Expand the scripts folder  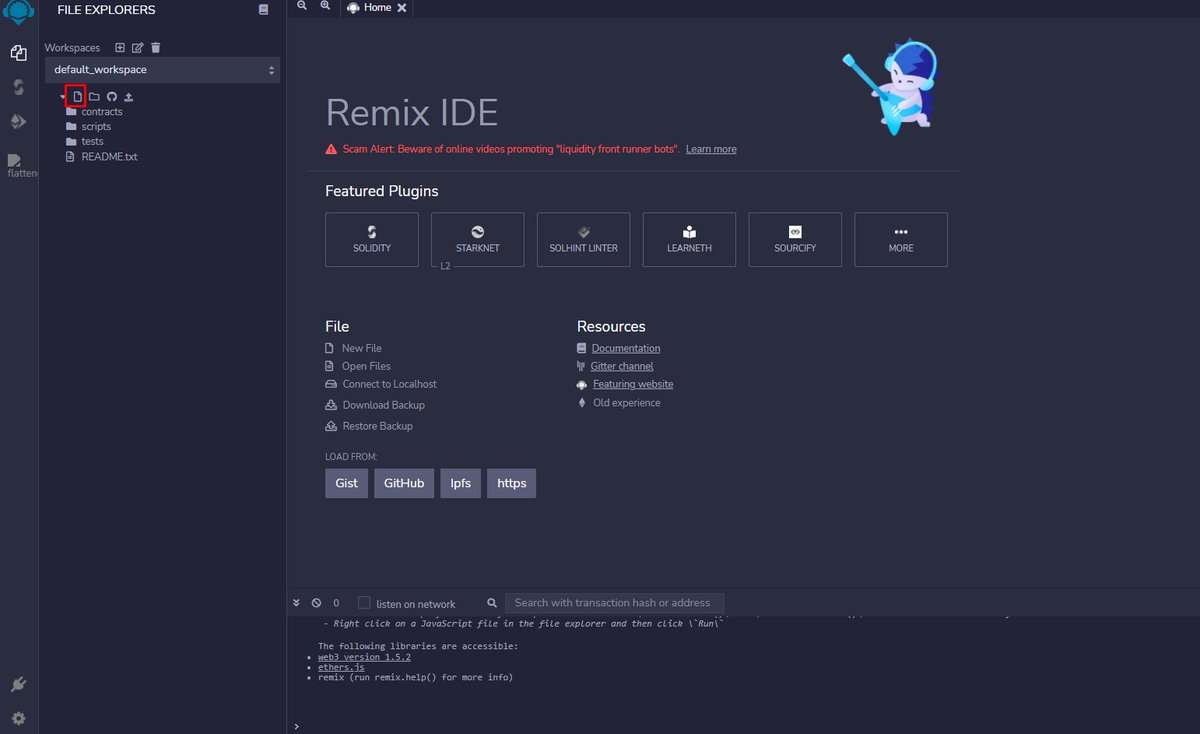click(96, 127)
